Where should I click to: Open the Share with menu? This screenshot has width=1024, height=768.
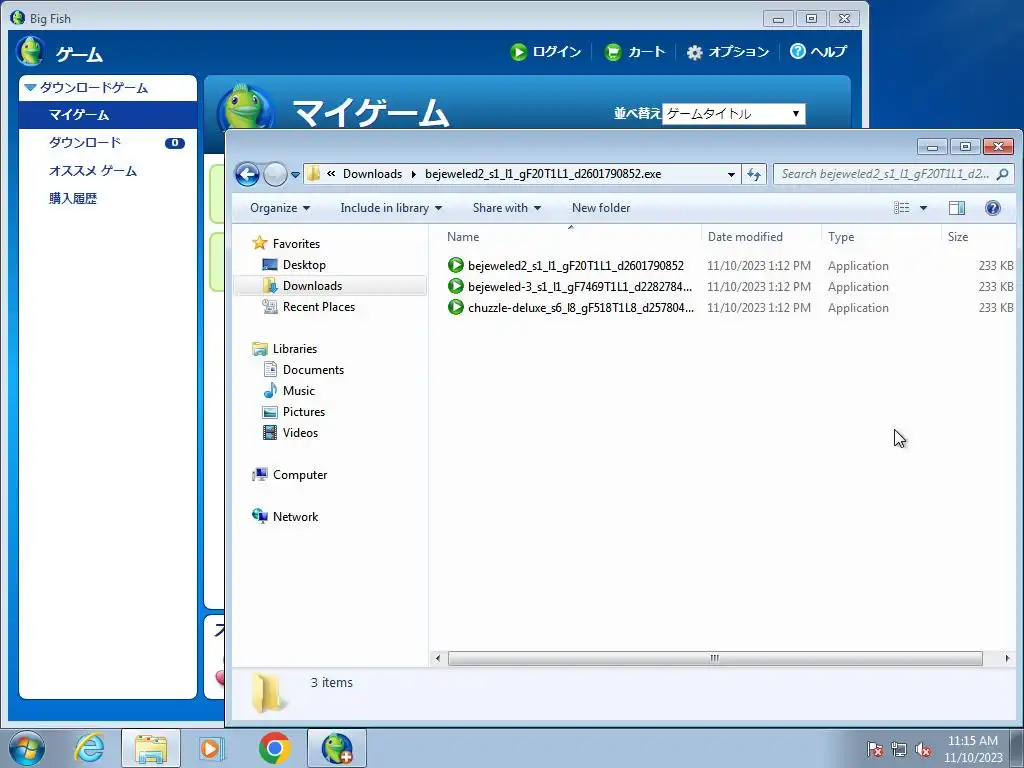click(506, 208)
